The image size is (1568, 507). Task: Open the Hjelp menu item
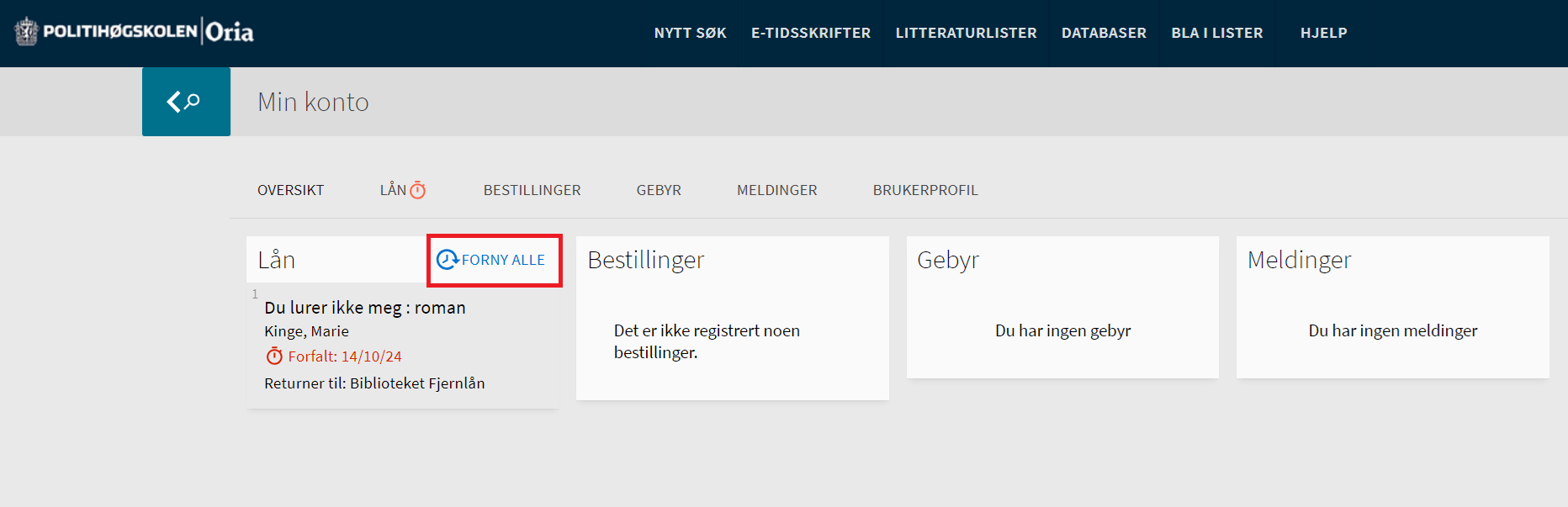tap(1324, 33)
